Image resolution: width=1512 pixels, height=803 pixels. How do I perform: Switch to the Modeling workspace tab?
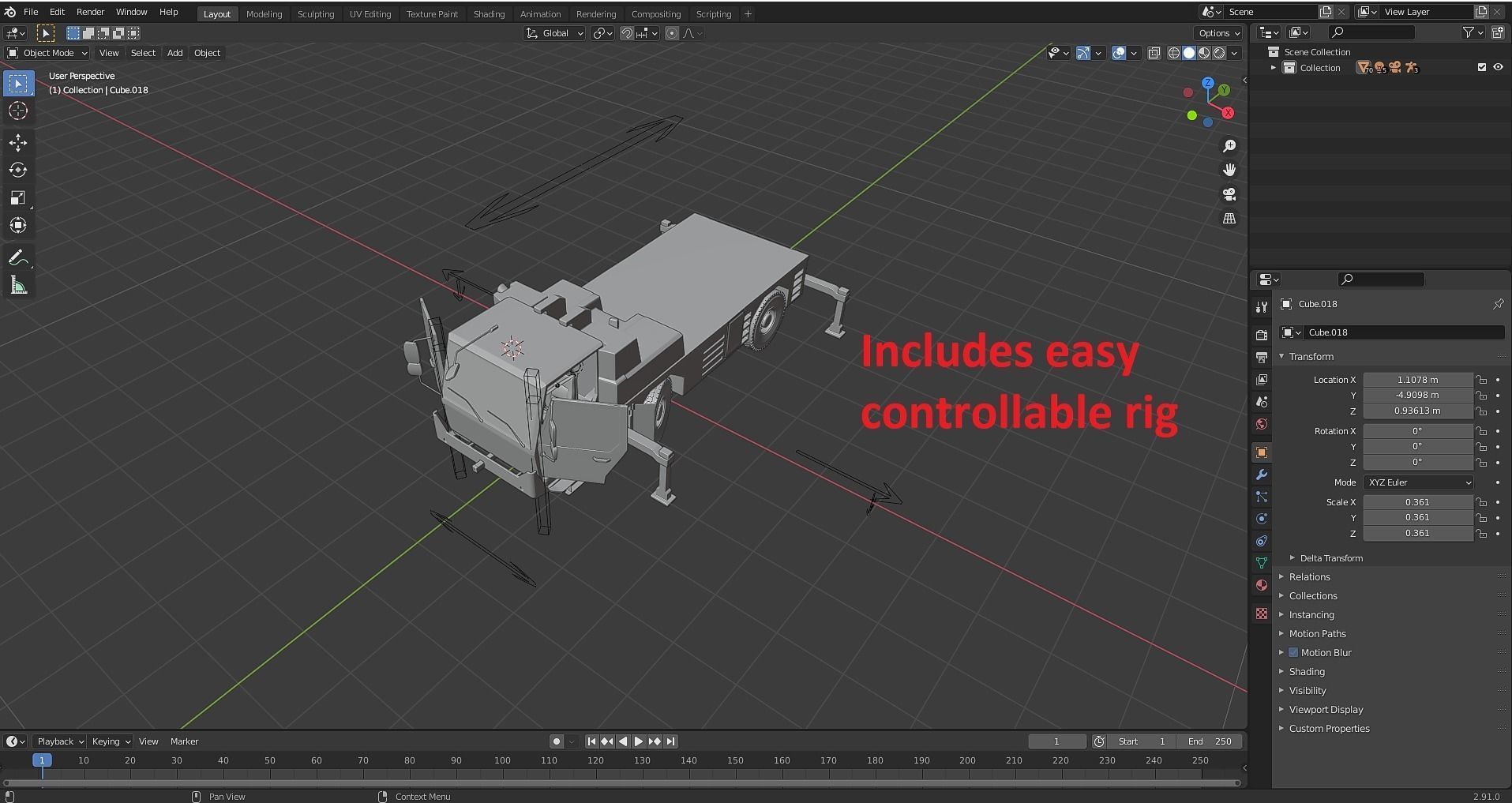point(264,13)
